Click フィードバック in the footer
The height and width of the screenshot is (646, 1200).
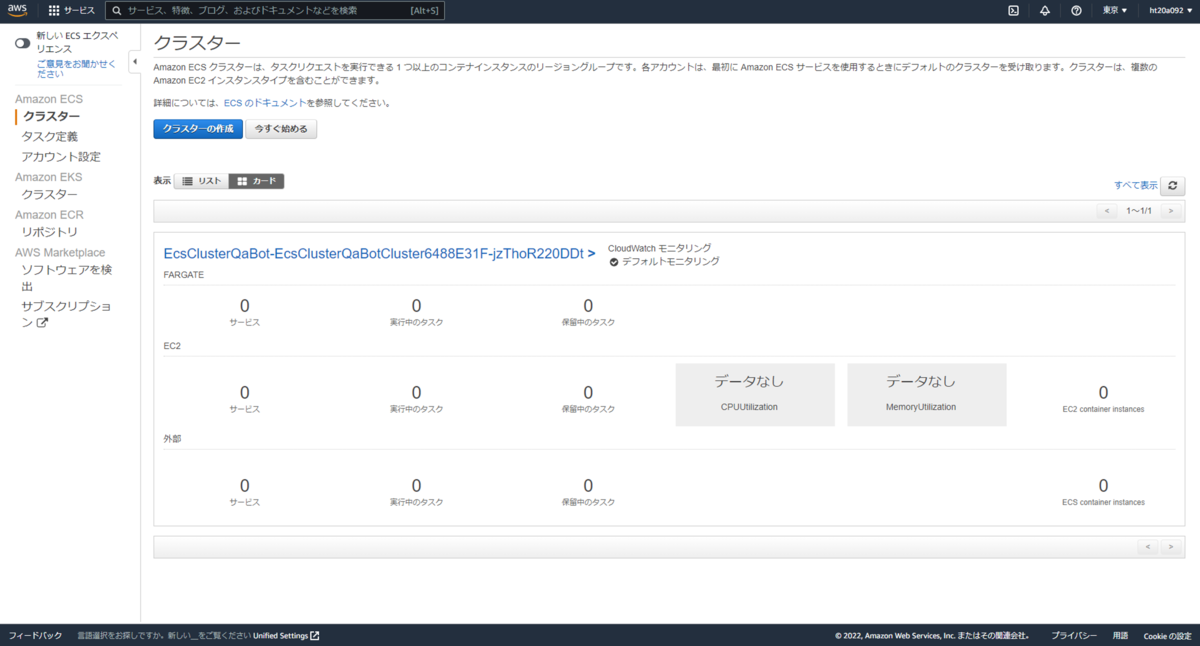35,636
